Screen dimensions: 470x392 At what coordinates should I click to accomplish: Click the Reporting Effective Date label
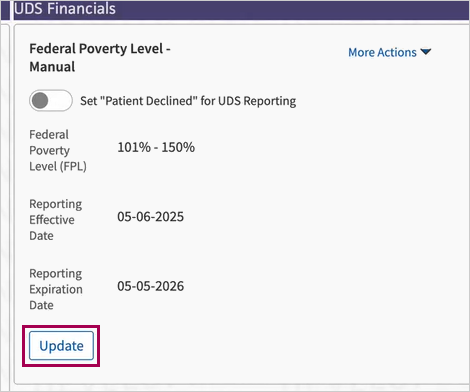coord(56,220)
